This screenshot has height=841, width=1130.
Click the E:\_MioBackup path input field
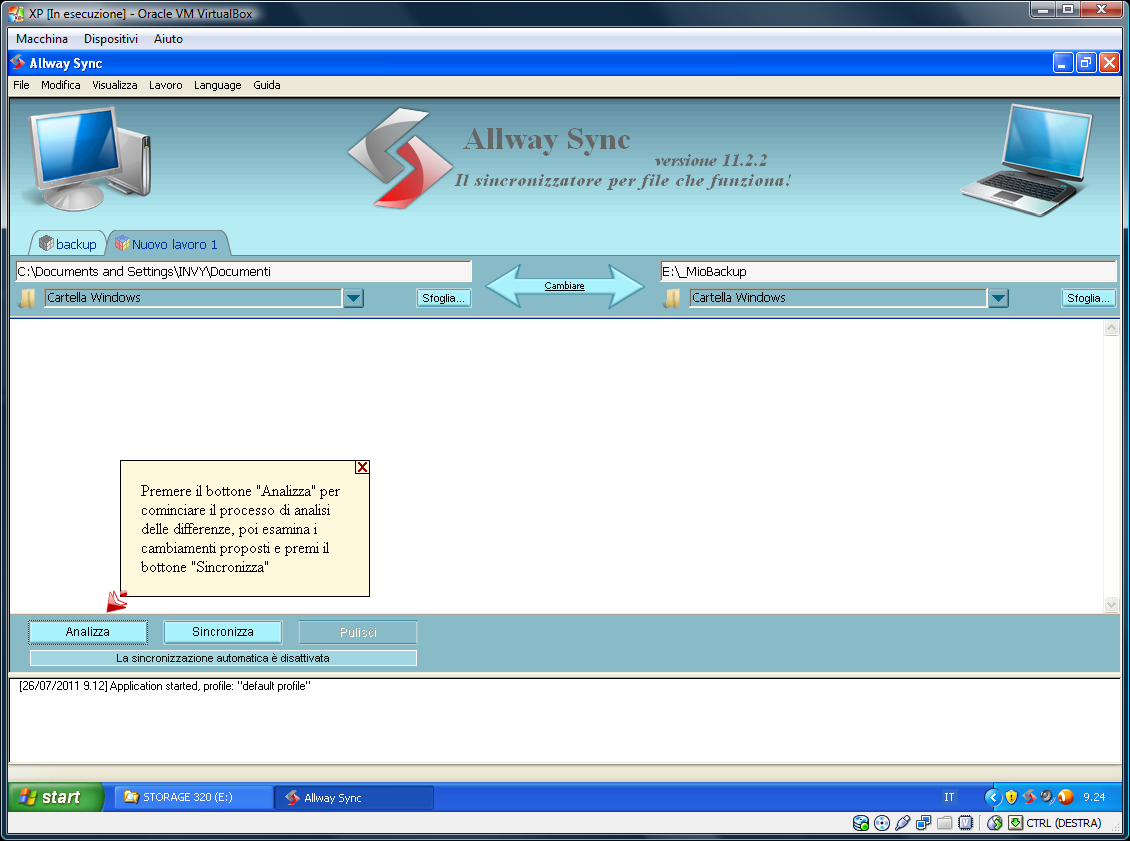[x=888, y=272]
